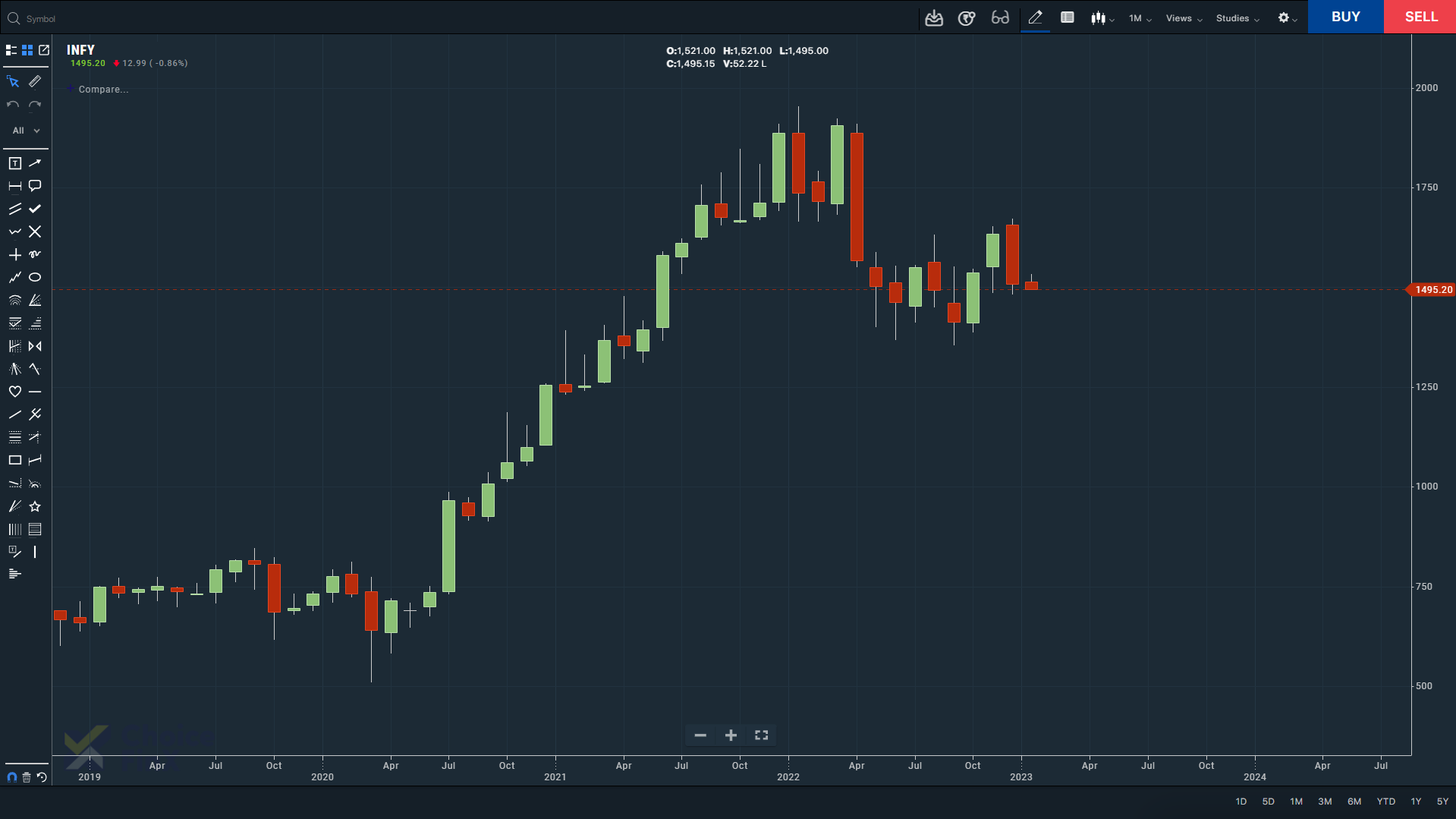The height and width of the screenshot is (819, 1456).
Task: Select the X cross marker tool
Action: (35, 232)
